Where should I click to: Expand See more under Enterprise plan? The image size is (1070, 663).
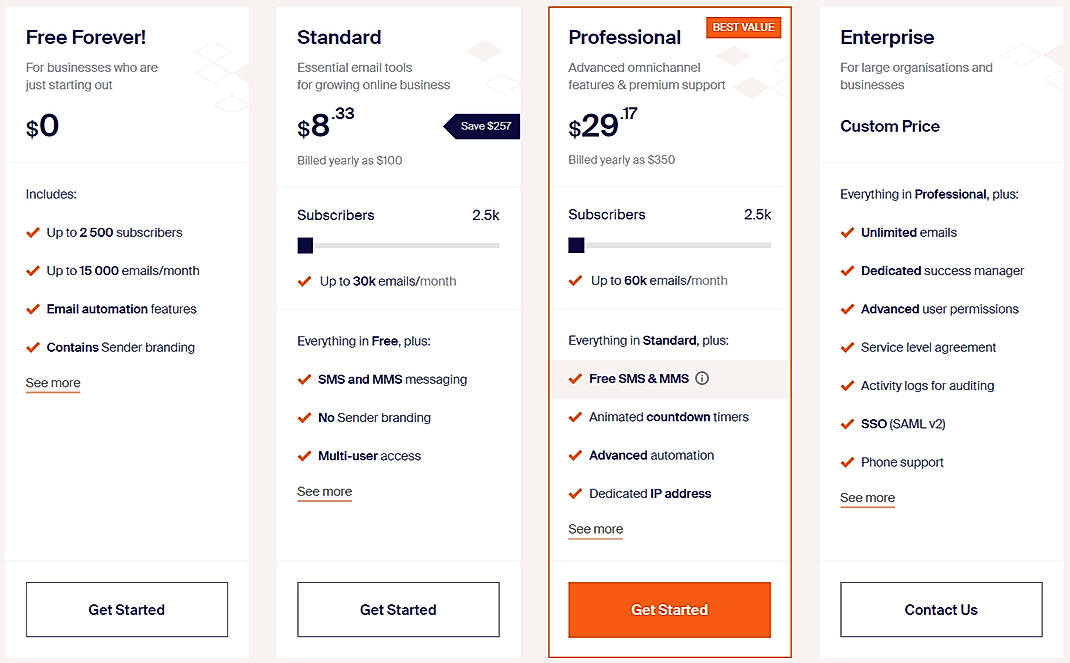coord(867,498)
